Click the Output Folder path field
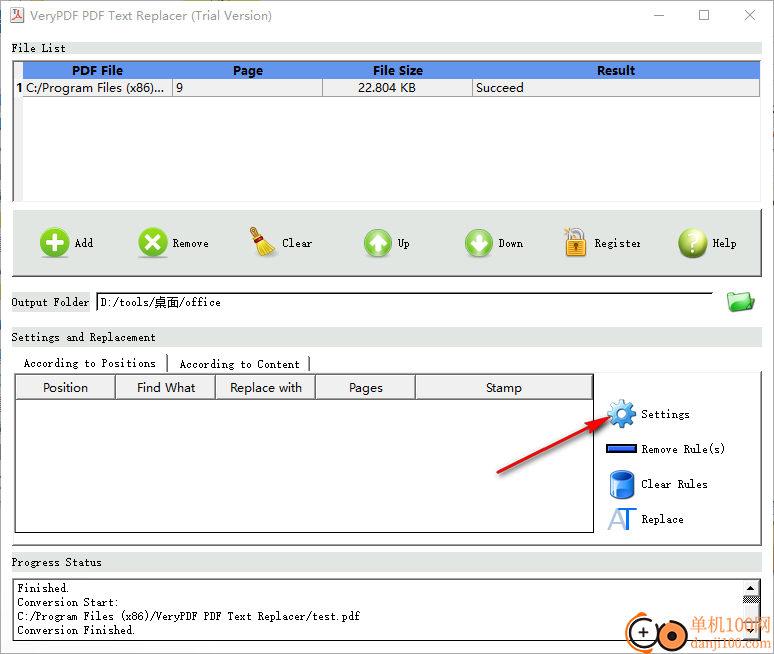774x654 pixels. (404, 302)
